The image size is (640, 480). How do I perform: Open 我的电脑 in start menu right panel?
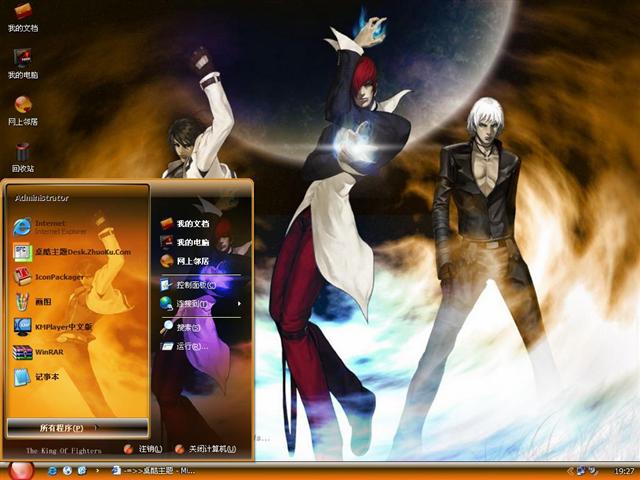(184, 242)
